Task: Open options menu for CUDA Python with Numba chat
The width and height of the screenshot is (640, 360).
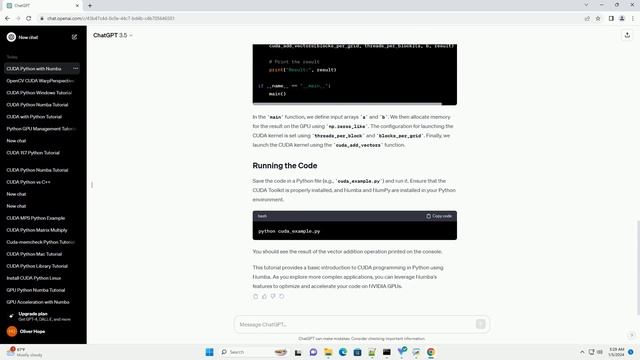Action: coord(76,69)
